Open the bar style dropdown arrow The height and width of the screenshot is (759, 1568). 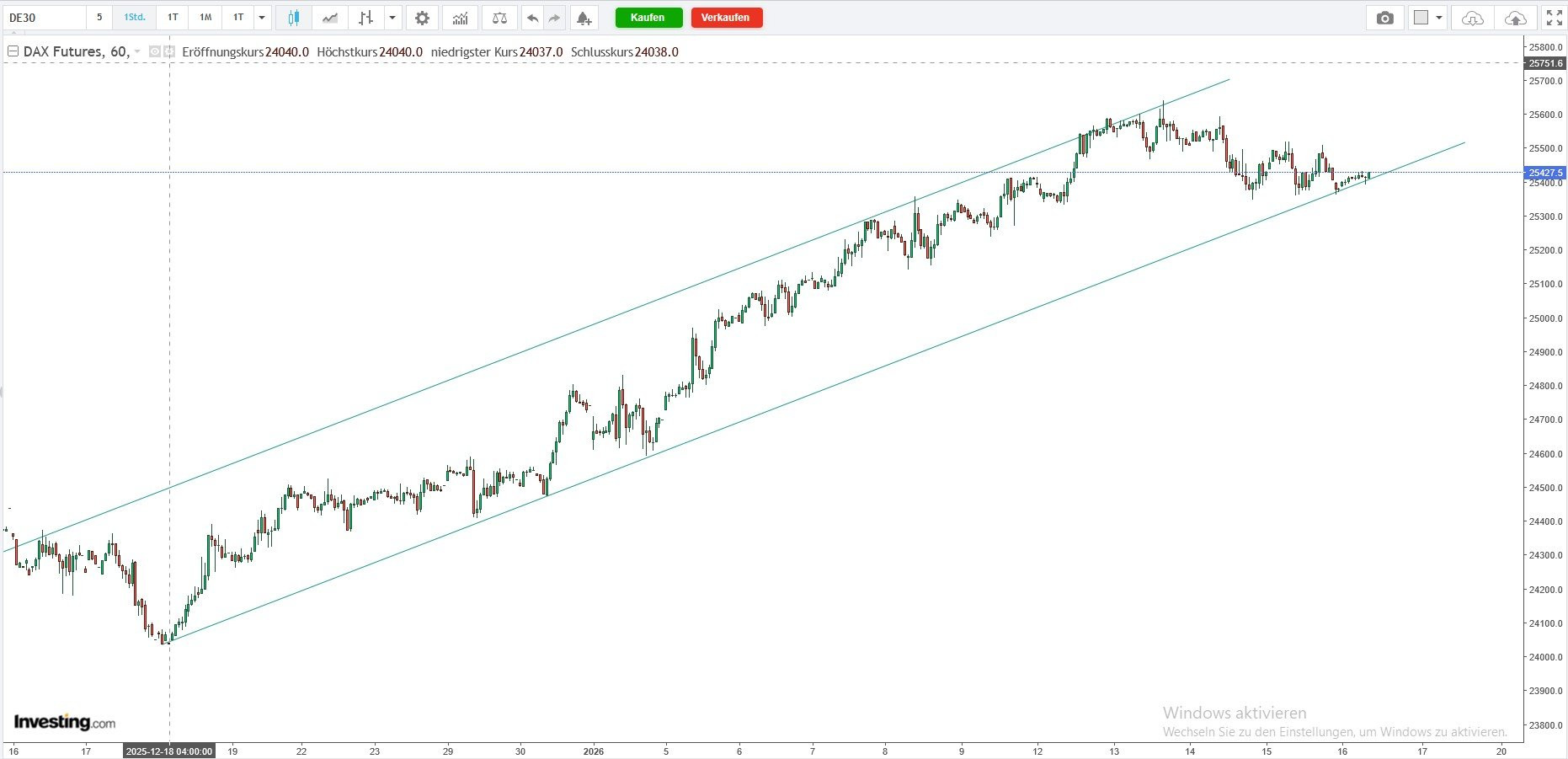tap(392, 18)
